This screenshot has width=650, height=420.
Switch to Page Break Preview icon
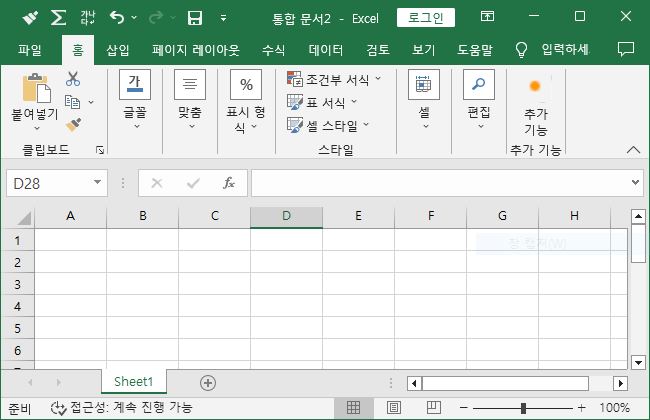(434, 408)
